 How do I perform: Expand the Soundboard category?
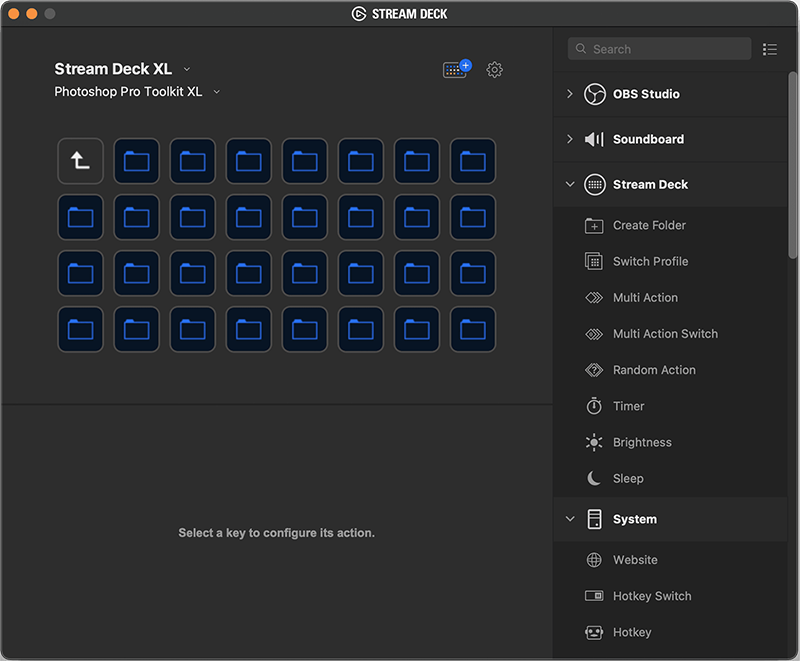tap(570, 139)
